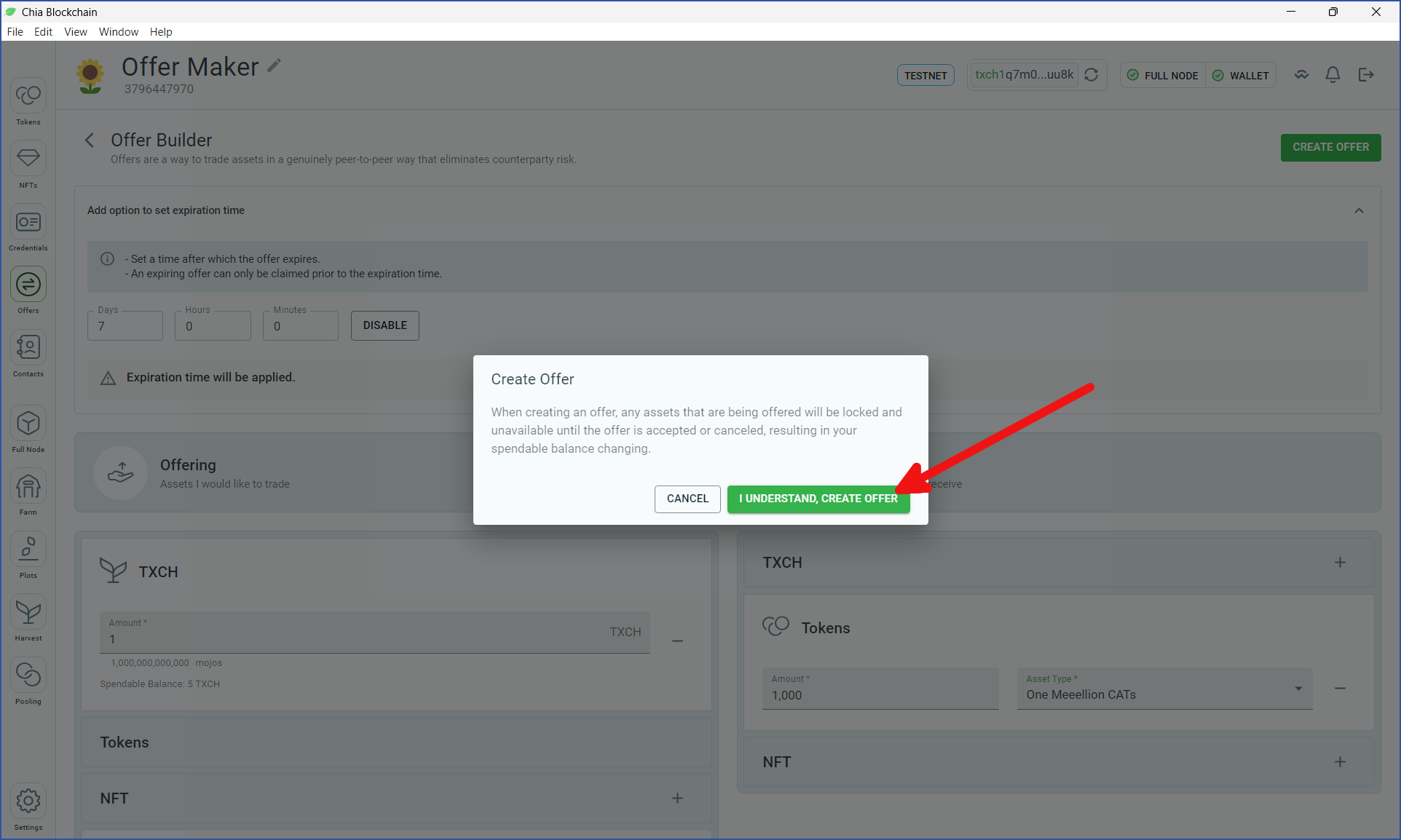Refresh the wallet address txch1q7m0...uu8k
Viewport: 1401px width, 840px height.
coord(1091,75)
